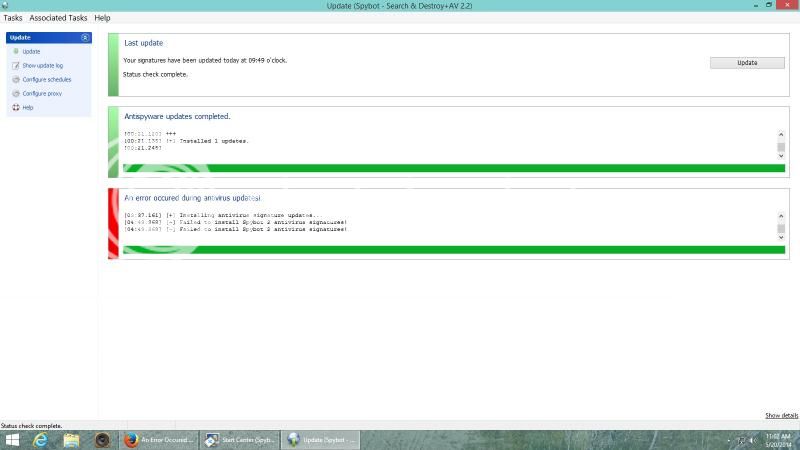The image size is (800, 450).
Task: Launch Internet Explorer from taskbar
Action: [41, 440]
